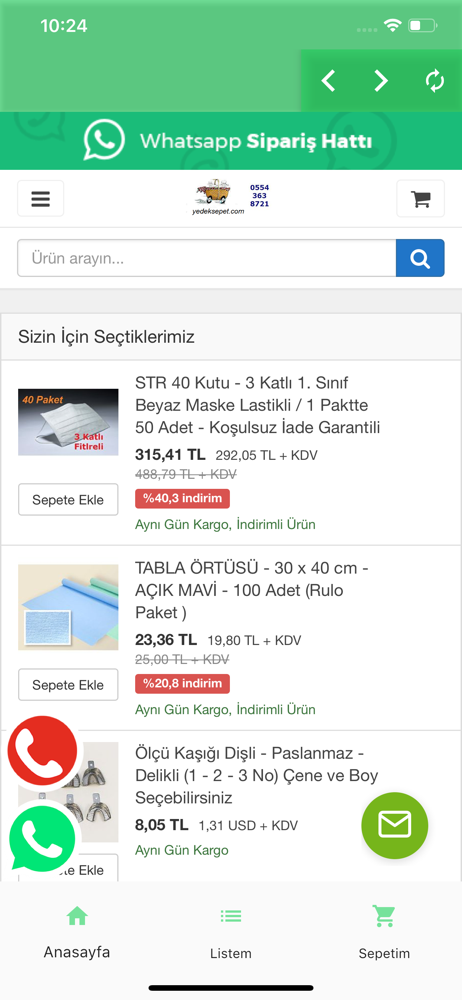The image size is (462, 1000).
Task: Open the green mail envelope button
Action: [x=395, y=825]
